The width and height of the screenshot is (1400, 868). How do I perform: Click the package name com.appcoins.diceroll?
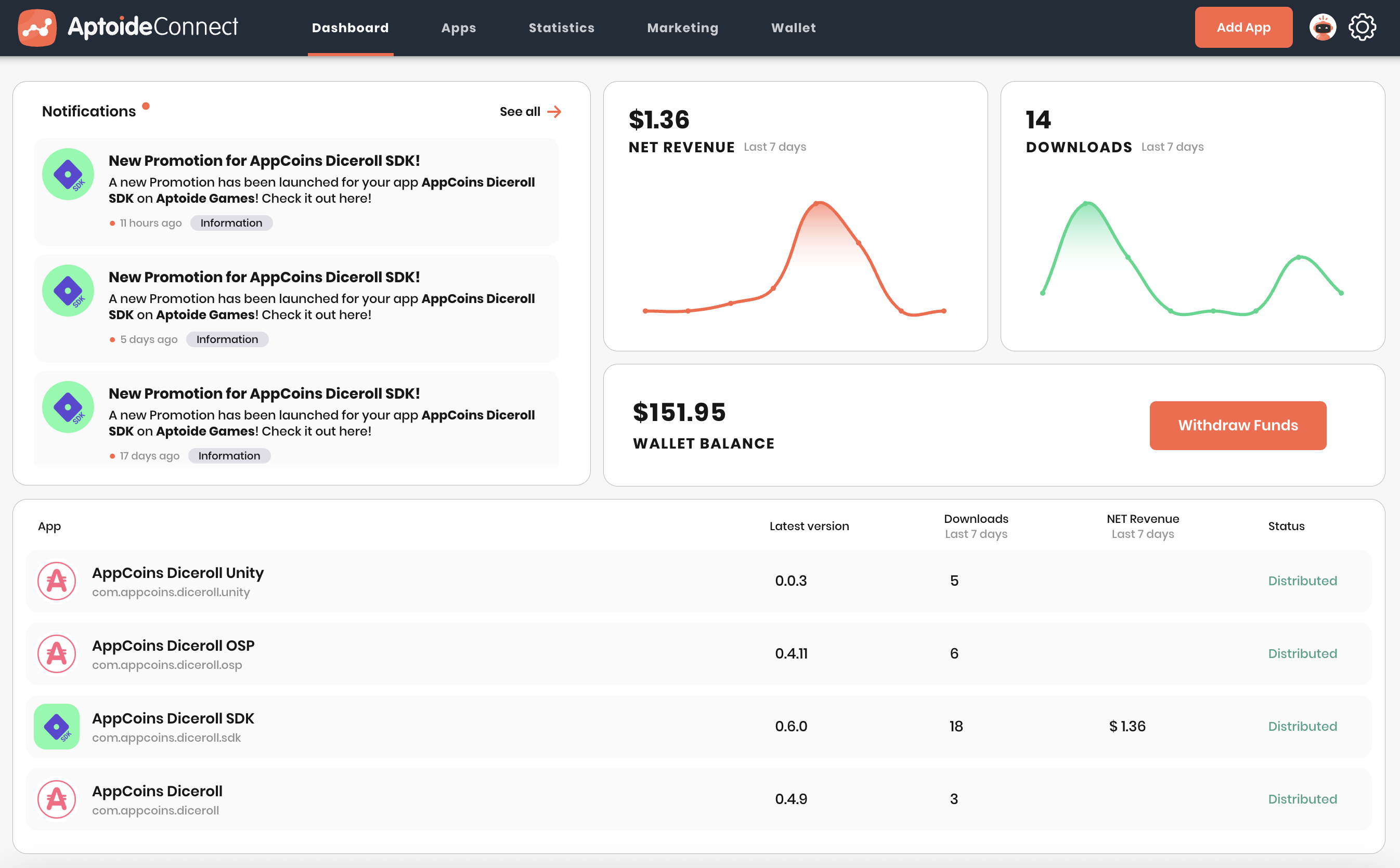pyautogui.click(x=155, y=810)
